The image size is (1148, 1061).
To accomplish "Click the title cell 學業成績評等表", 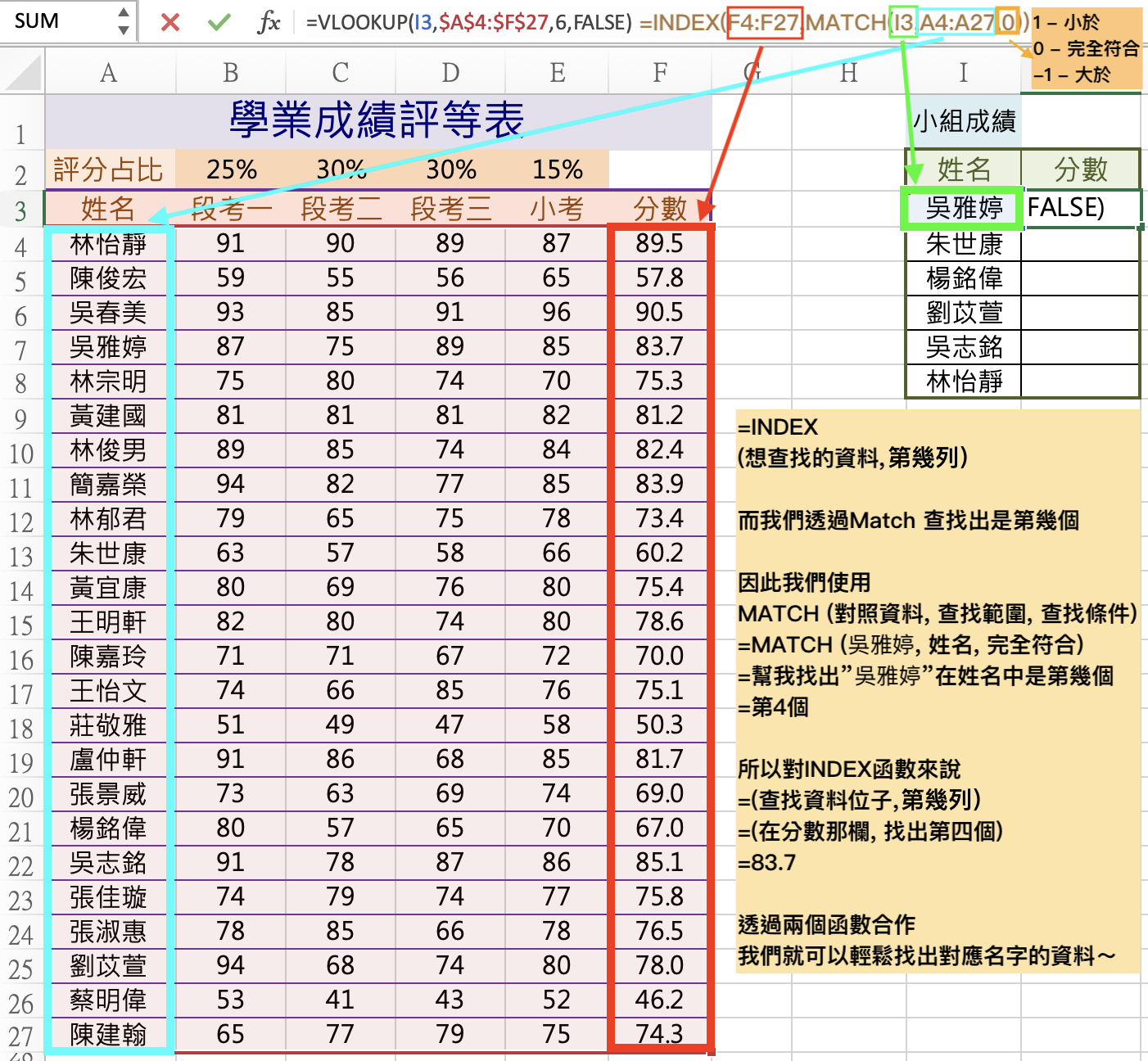I will [x=377, y=121].
